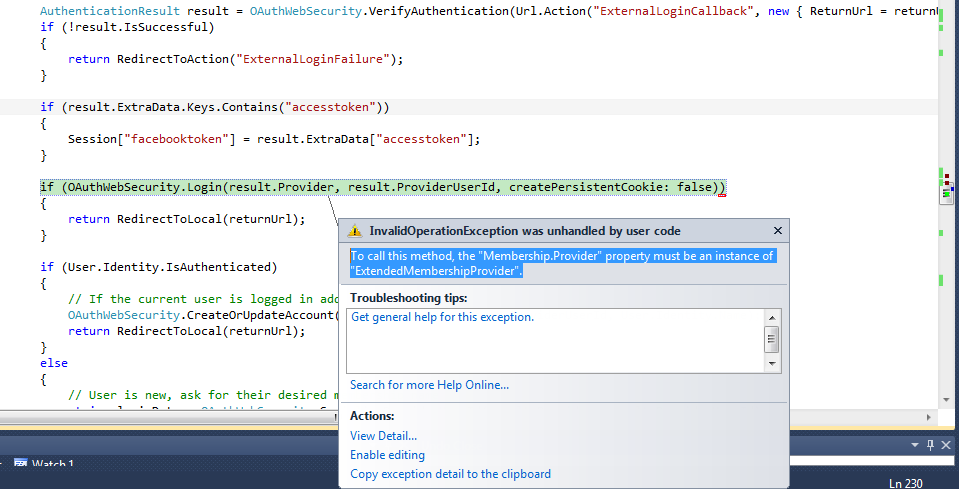Screen dimensions: 959x489
Task: Click the highlighted OAuthWebSecurity.Login code line
Action: [382, 188]
